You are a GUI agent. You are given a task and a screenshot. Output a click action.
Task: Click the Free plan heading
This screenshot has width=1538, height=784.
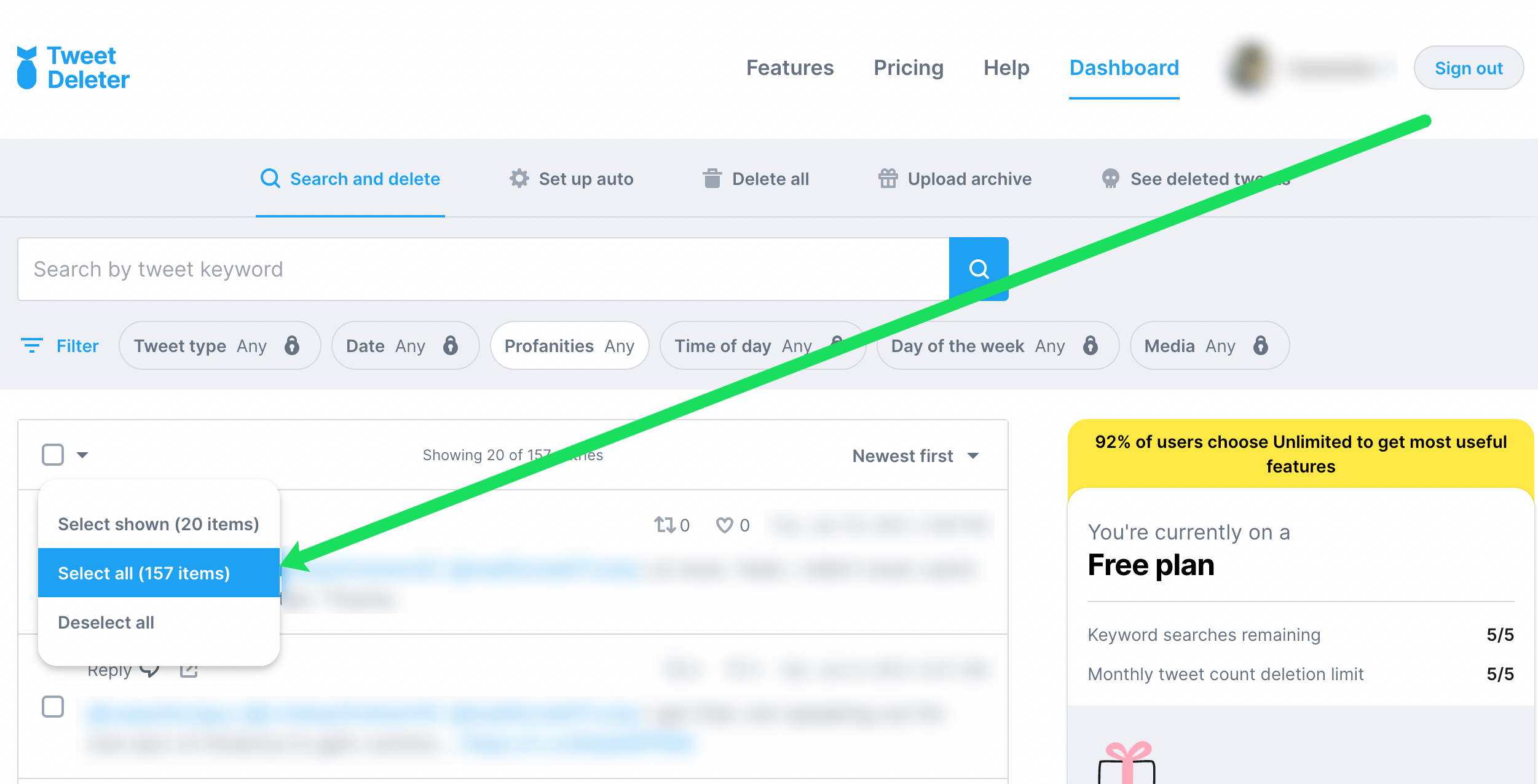(x=1151, y=565)
